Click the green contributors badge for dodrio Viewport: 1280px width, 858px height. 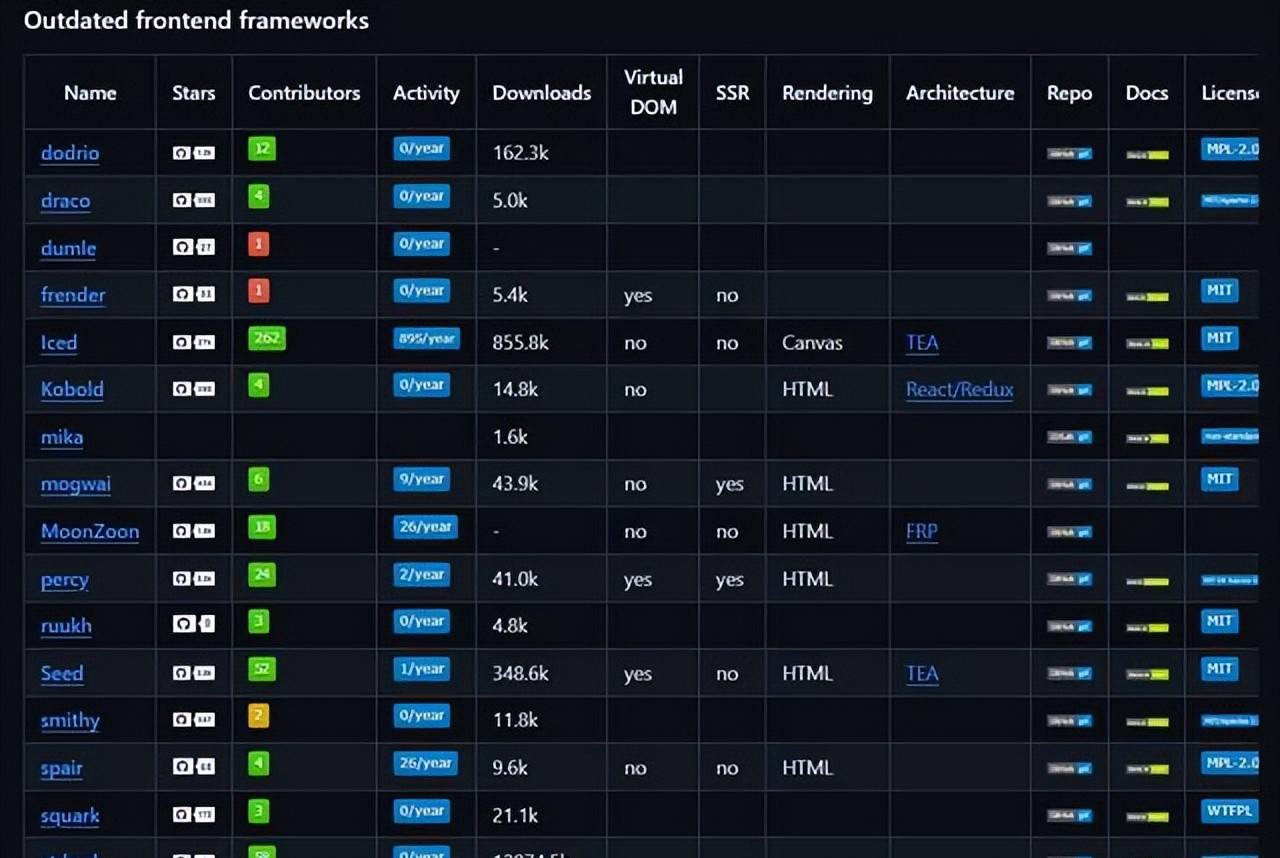[x=262, y=149]
